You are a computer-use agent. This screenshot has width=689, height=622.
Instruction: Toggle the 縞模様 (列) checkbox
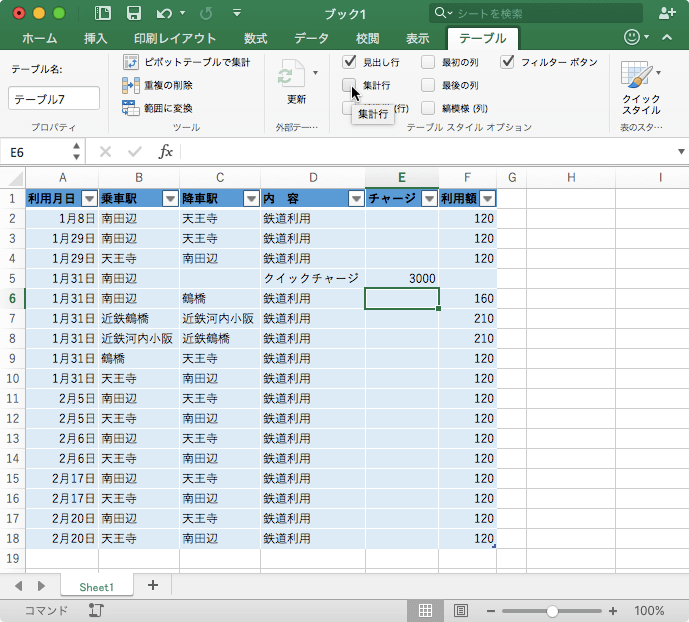[428, 108]
